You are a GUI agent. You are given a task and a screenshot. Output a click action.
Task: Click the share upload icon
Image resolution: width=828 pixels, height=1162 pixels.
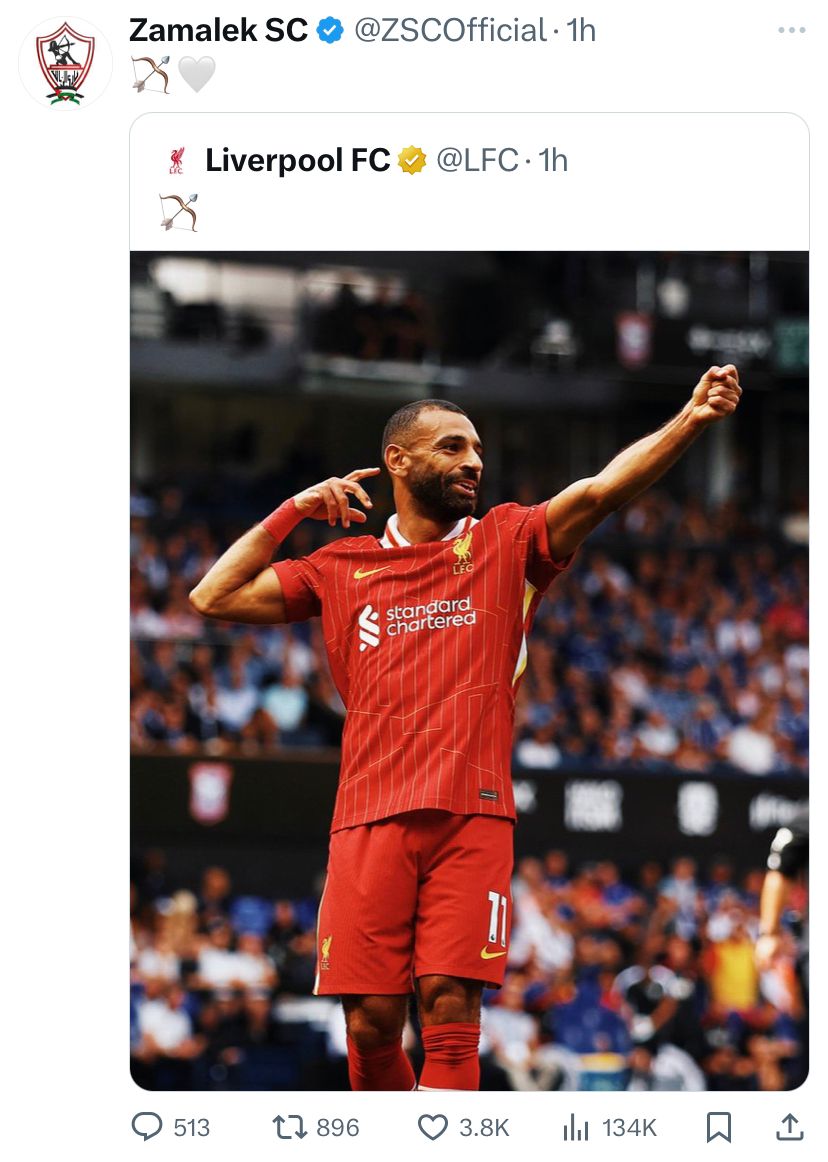(789, 1127)
